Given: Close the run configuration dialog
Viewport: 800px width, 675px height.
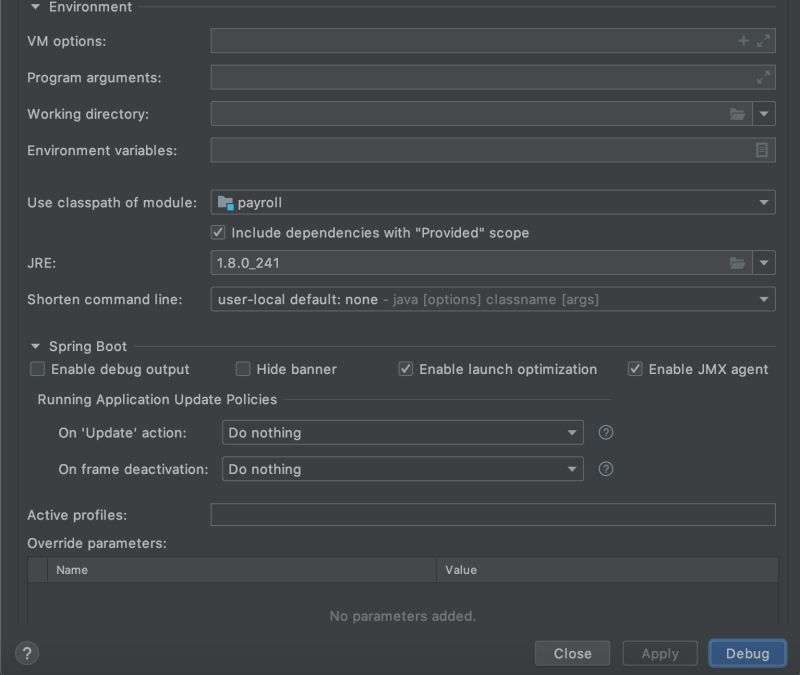Looking at the screenshot, I should pyautogui.click(x=572, y=653).
